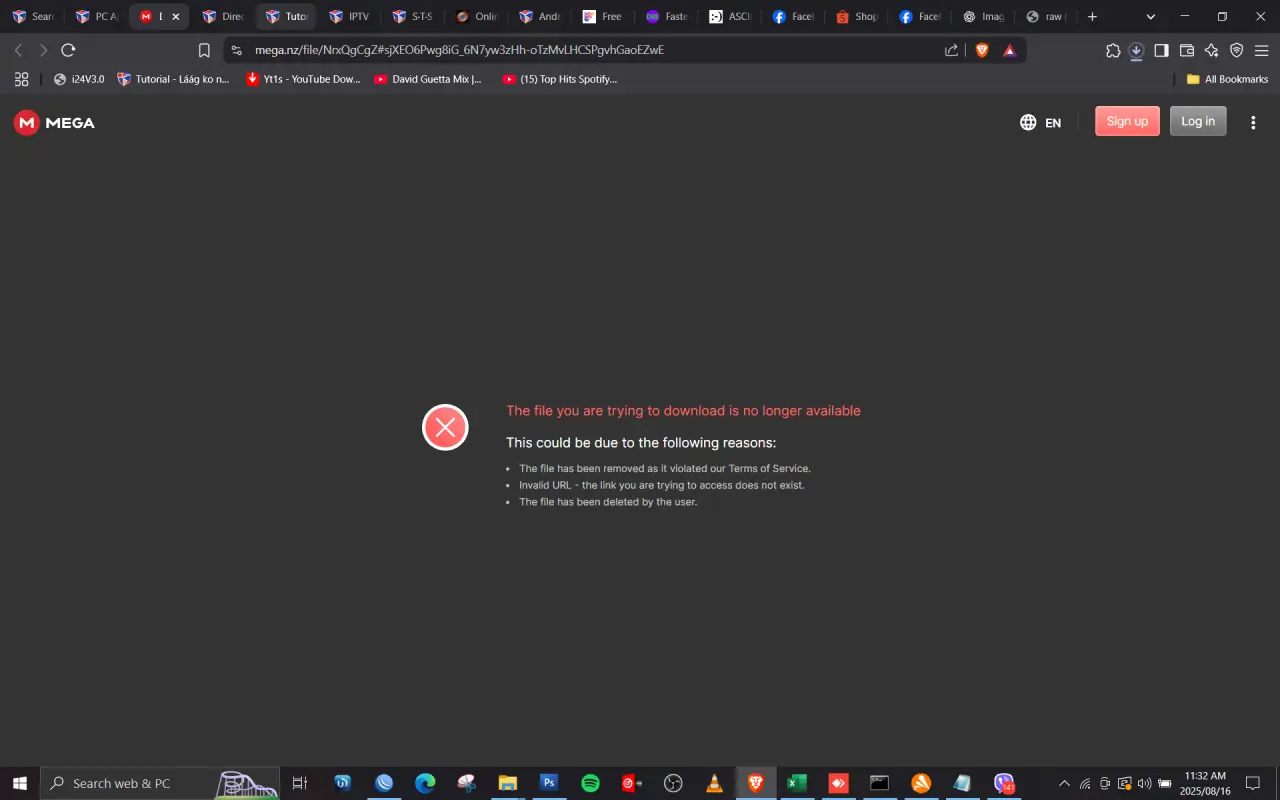The height and width of the screenshot is (800, 1280).
Task: Open the browser hamburger main menu
Action: [x=1262, y=50]
